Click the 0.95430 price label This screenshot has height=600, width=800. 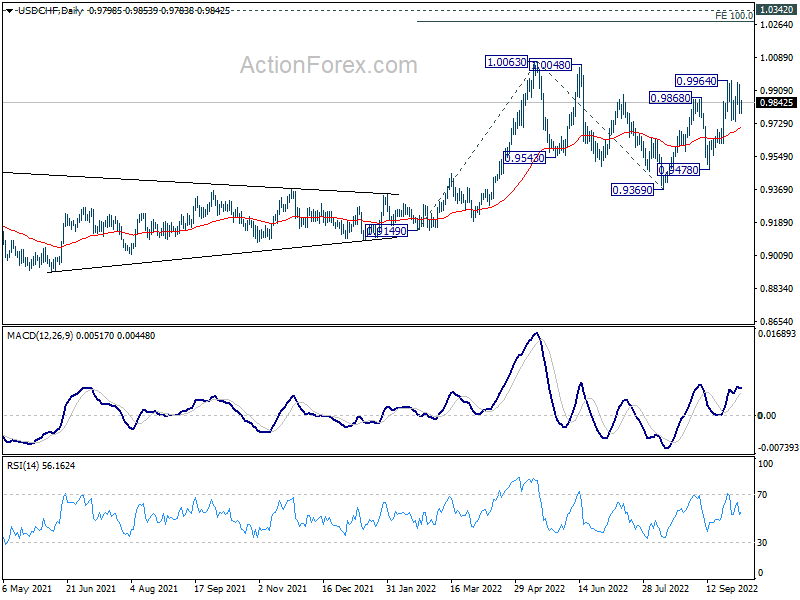pyautogui.click(x=524, y=158)
